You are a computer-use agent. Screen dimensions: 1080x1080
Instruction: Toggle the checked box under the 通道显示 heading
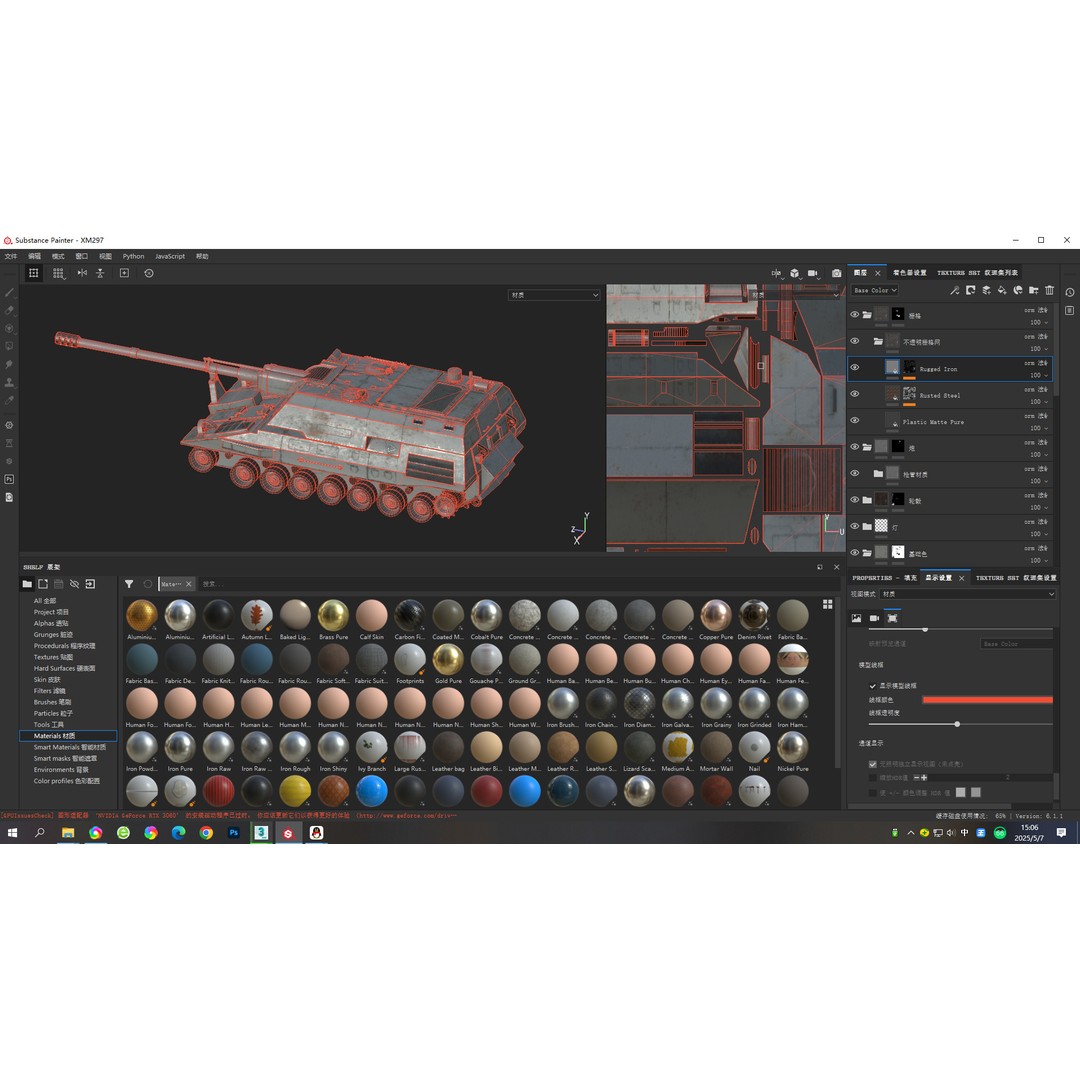pos(873,765)
